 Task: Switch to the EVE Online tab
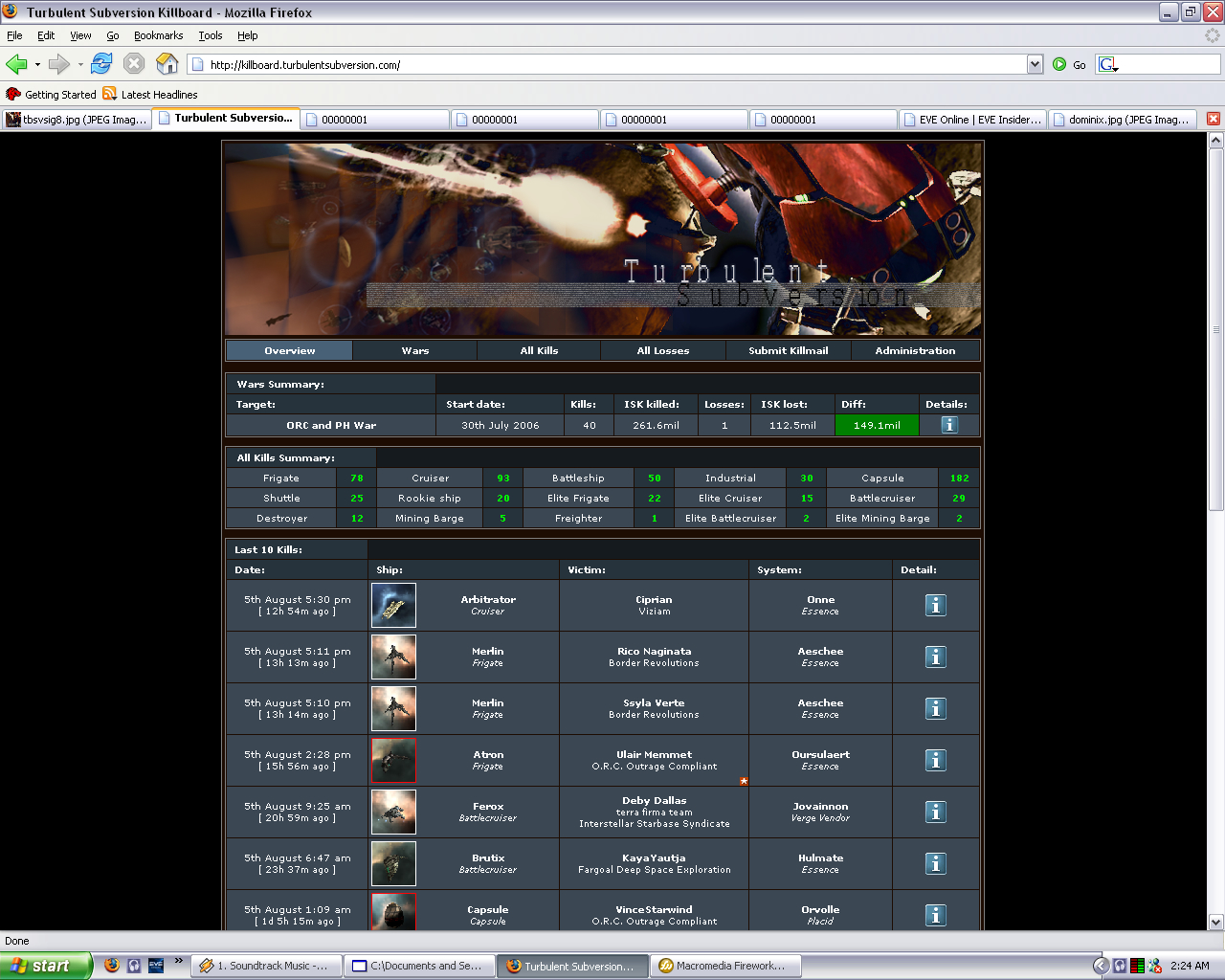(x=972, y=120)
